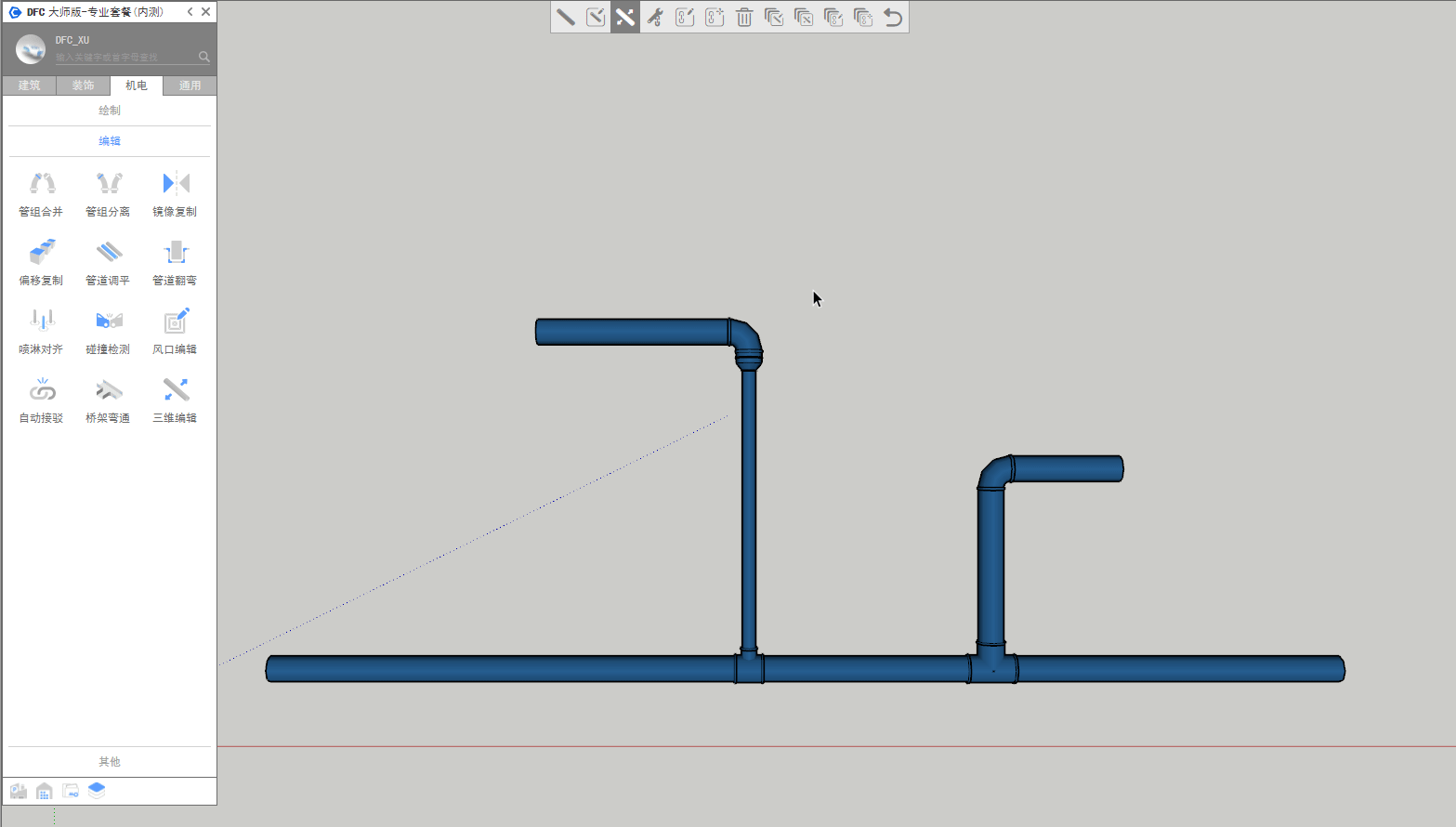This screenshot has height=827, width=1456.
Task: Expand the 绘制 drawing section
Action: (x=110, y=111)
